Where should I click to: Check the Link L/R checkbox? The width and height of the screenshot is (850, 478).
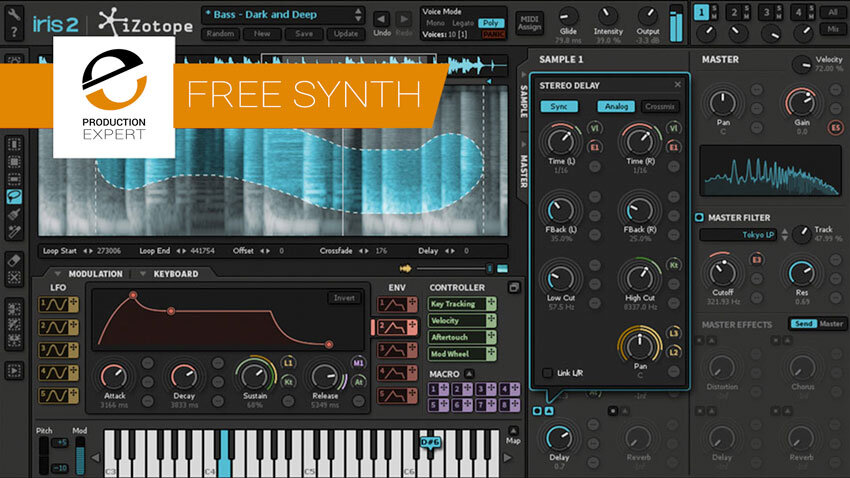548,373
